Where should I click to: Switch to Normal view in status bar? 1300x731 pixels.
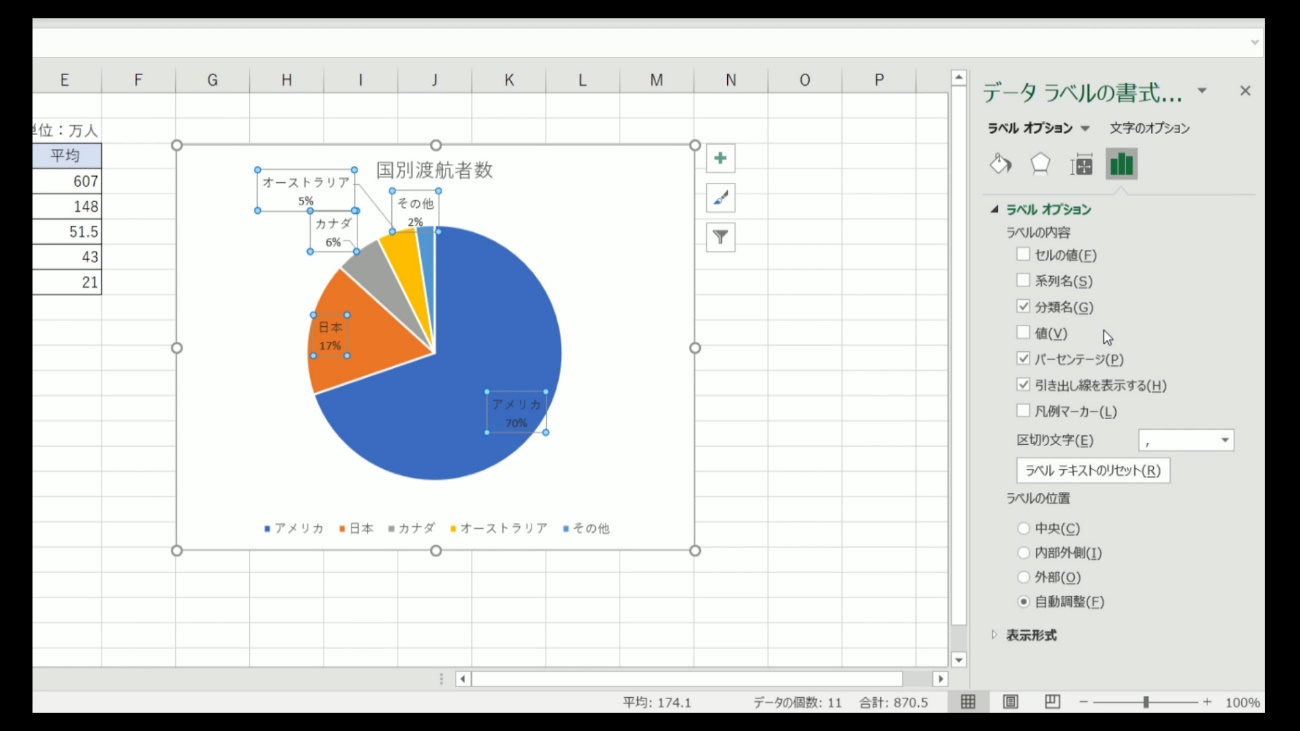pyautogui.click(x=968, y=702)
